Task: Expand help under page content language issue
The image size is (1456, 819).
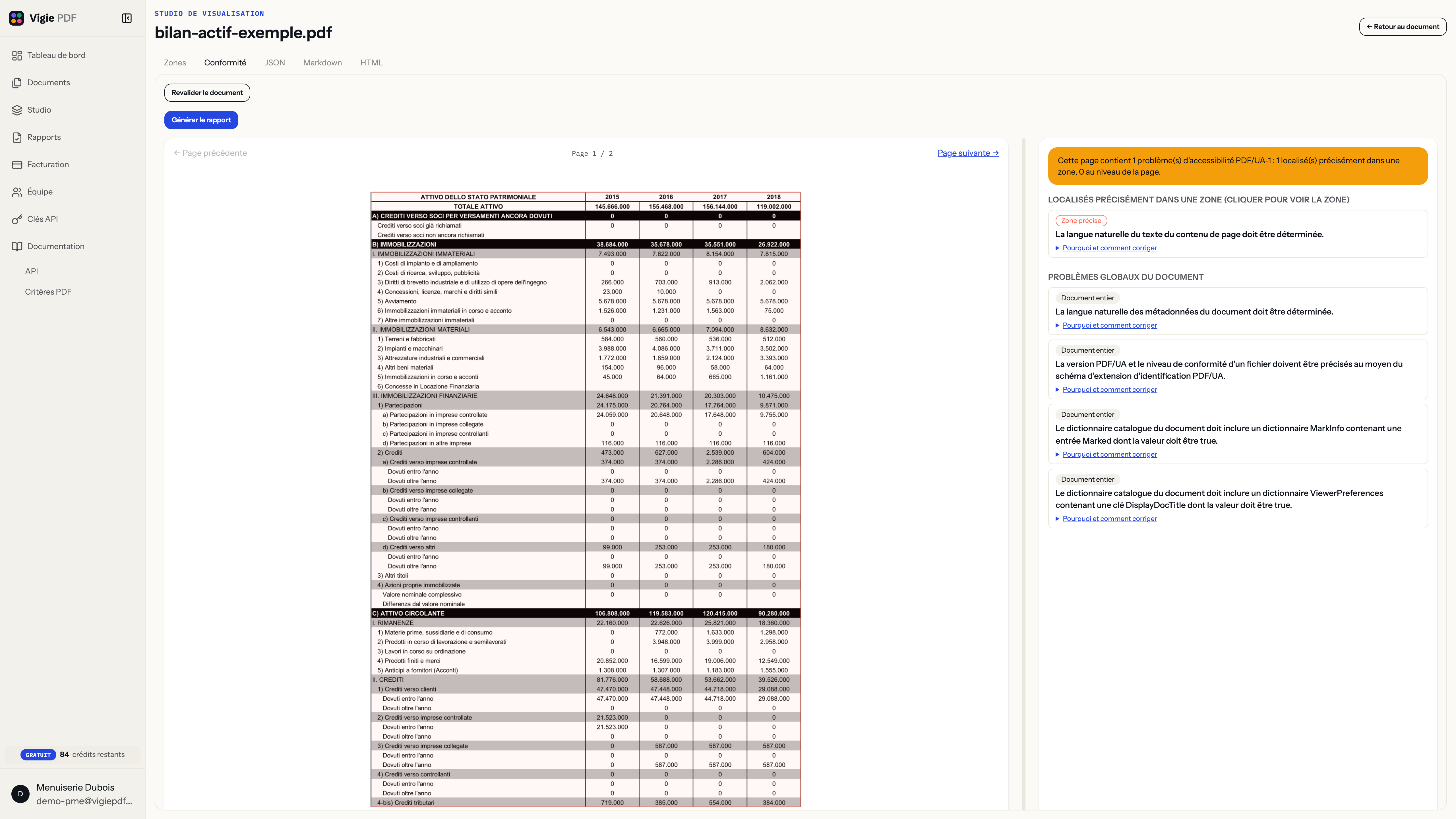Action: click(x=1109, y=248)
